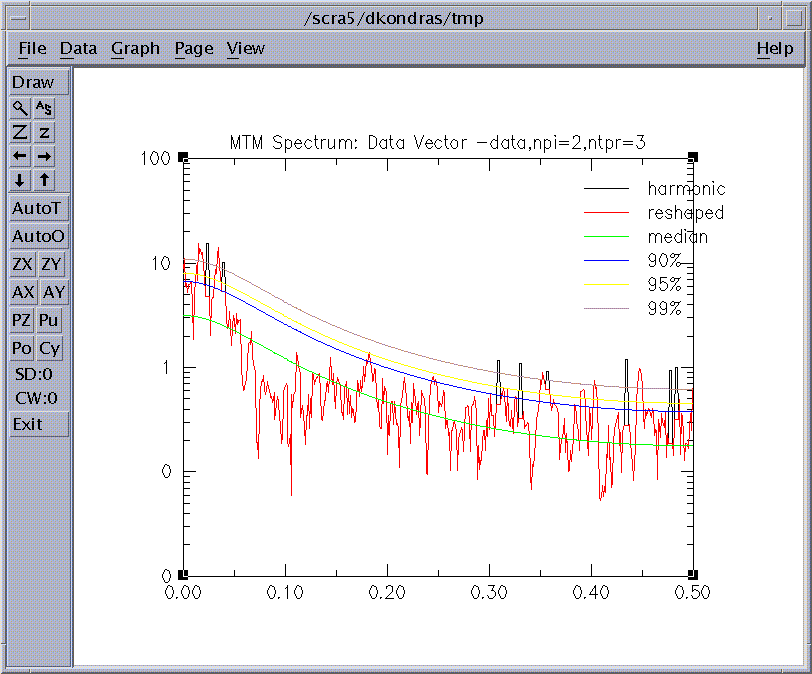Image resolution: width=812 pixels, height=674 pixels.
Task: Click the AutoO button
Action: 39,237
